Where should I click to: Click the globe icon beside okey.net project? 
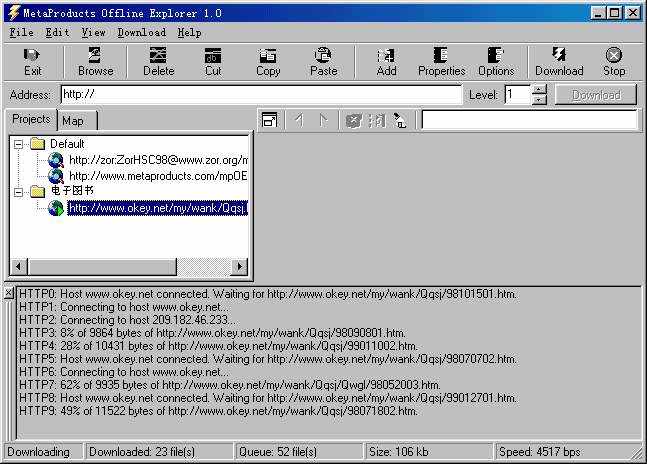56,208
